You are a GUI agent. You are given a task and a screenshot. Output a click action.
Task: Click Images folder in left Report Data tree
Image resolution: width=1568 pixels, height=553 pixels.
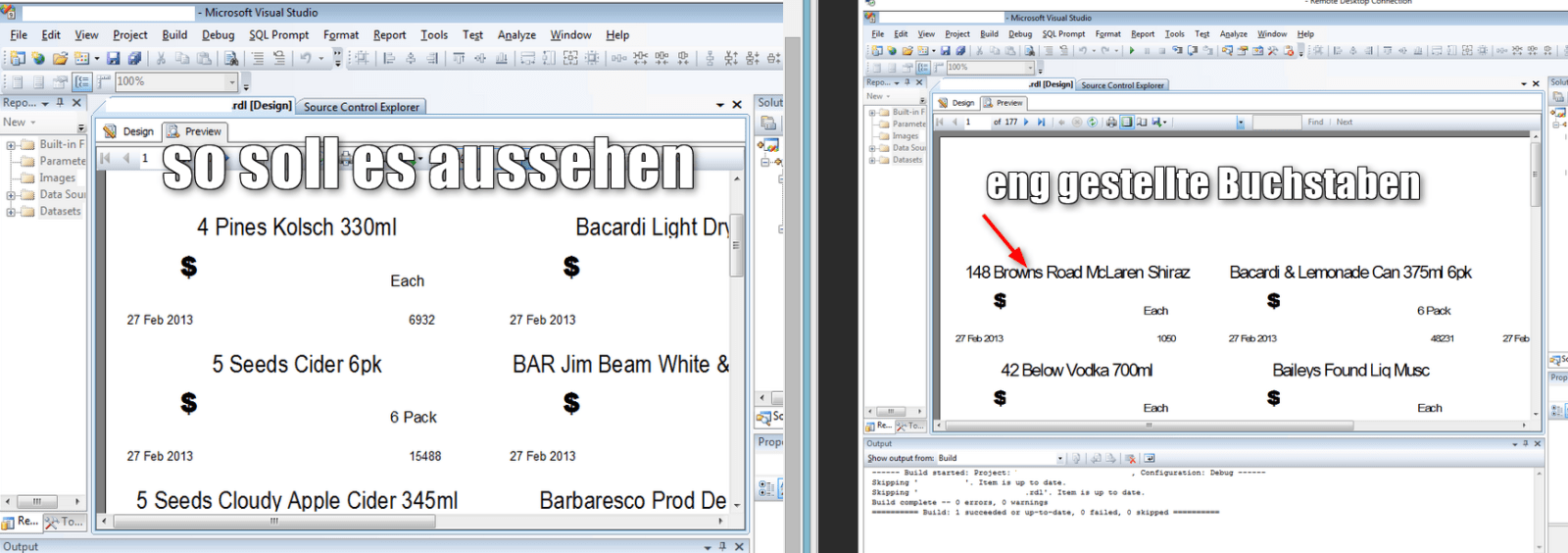pos(57,177)
